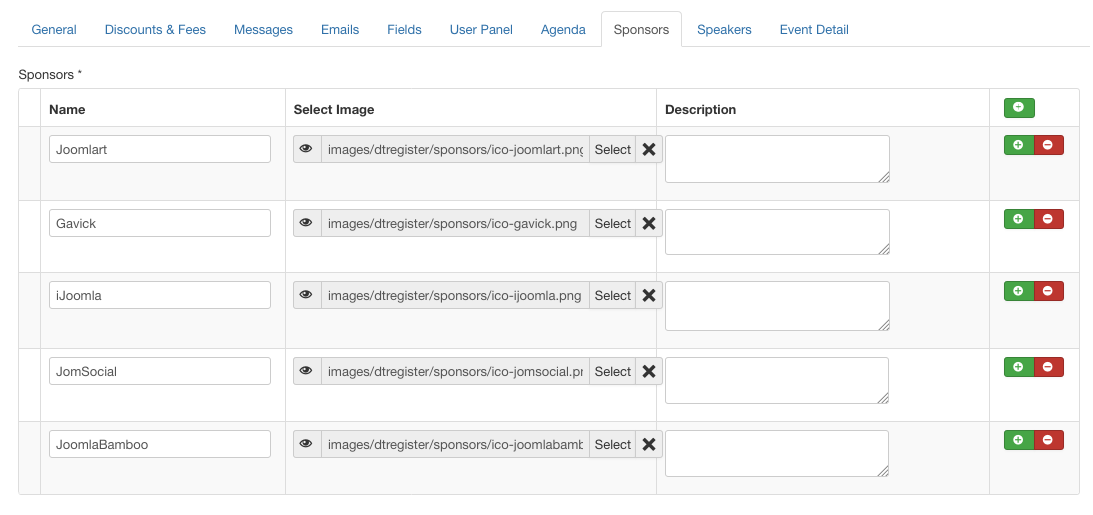Focus the JoomlaBamboo name field

(160, 444)
